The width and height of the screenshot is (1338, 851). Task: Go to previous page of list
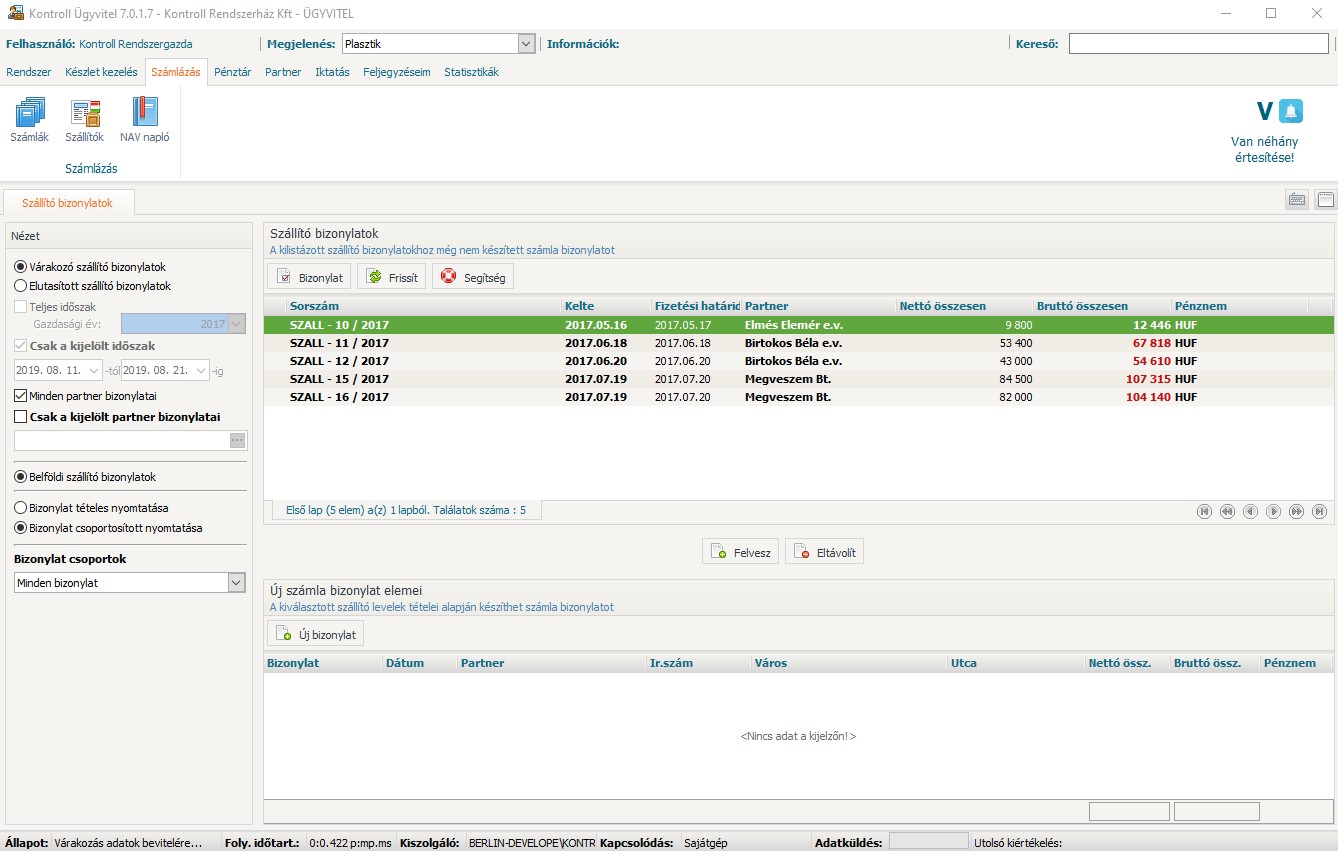pyautogui.click(x=1250, y=511)
